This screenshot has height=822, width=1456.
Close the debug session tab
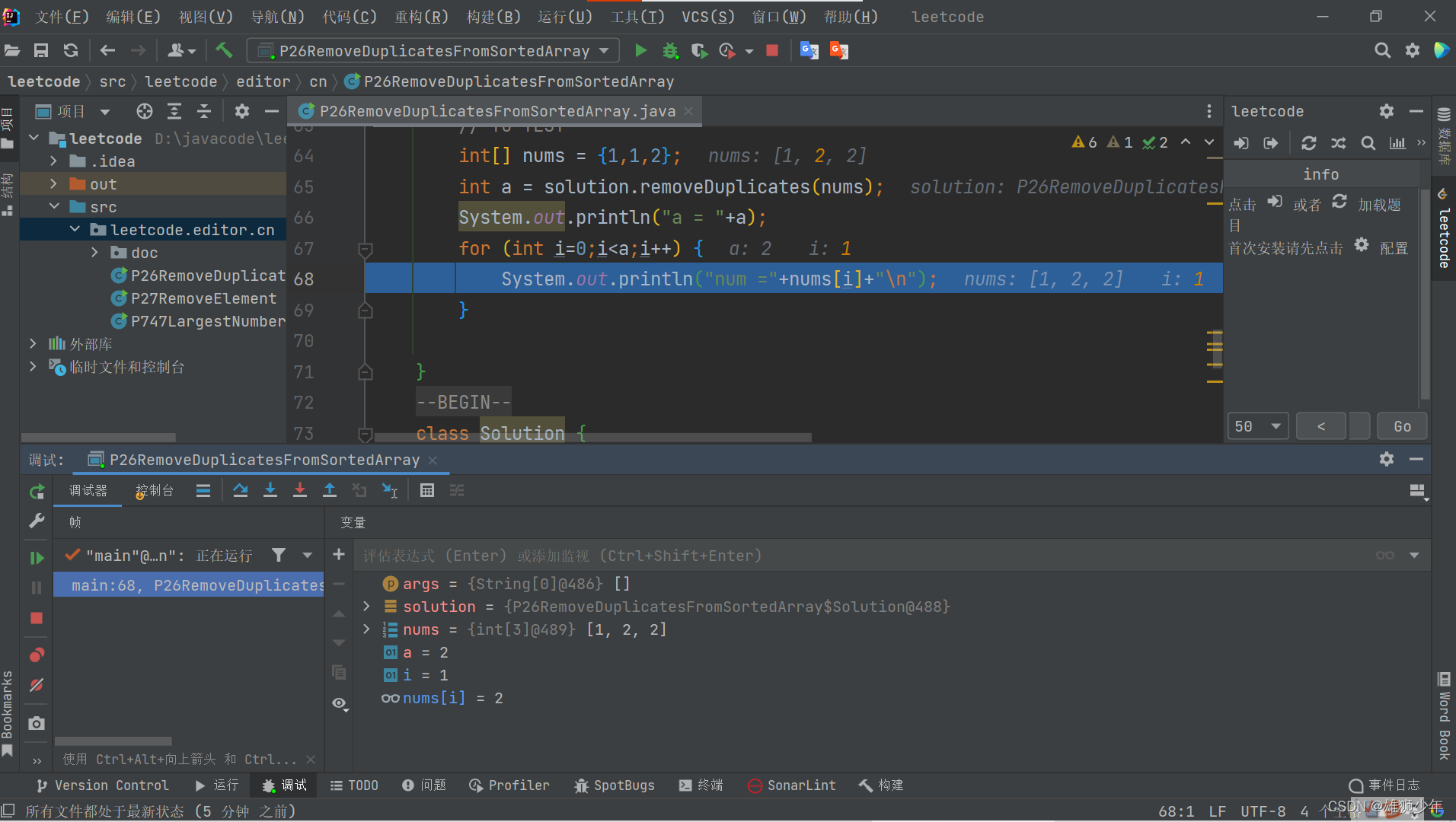tap(433, 460)
